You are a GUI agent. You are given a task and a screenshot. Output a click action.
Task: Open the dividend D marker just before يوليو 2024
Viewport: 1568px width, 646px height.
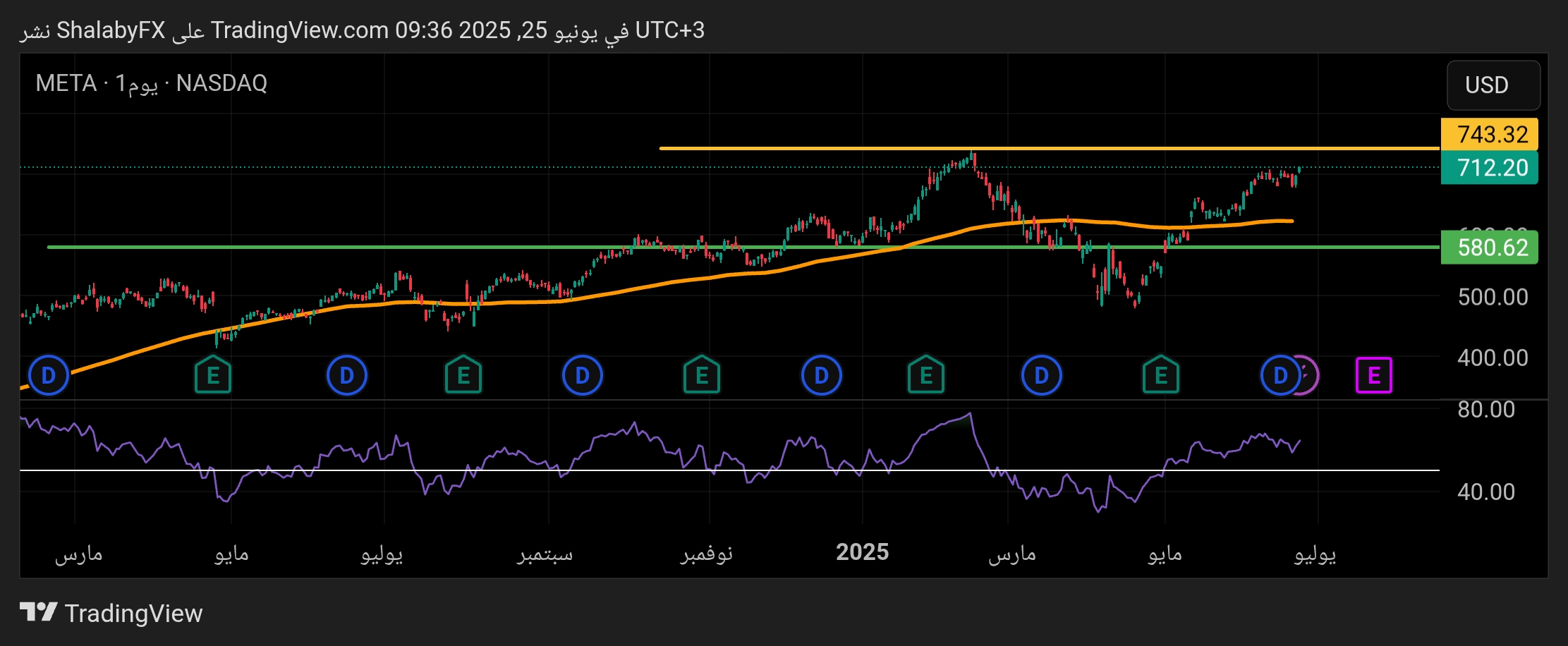point(347,375)
